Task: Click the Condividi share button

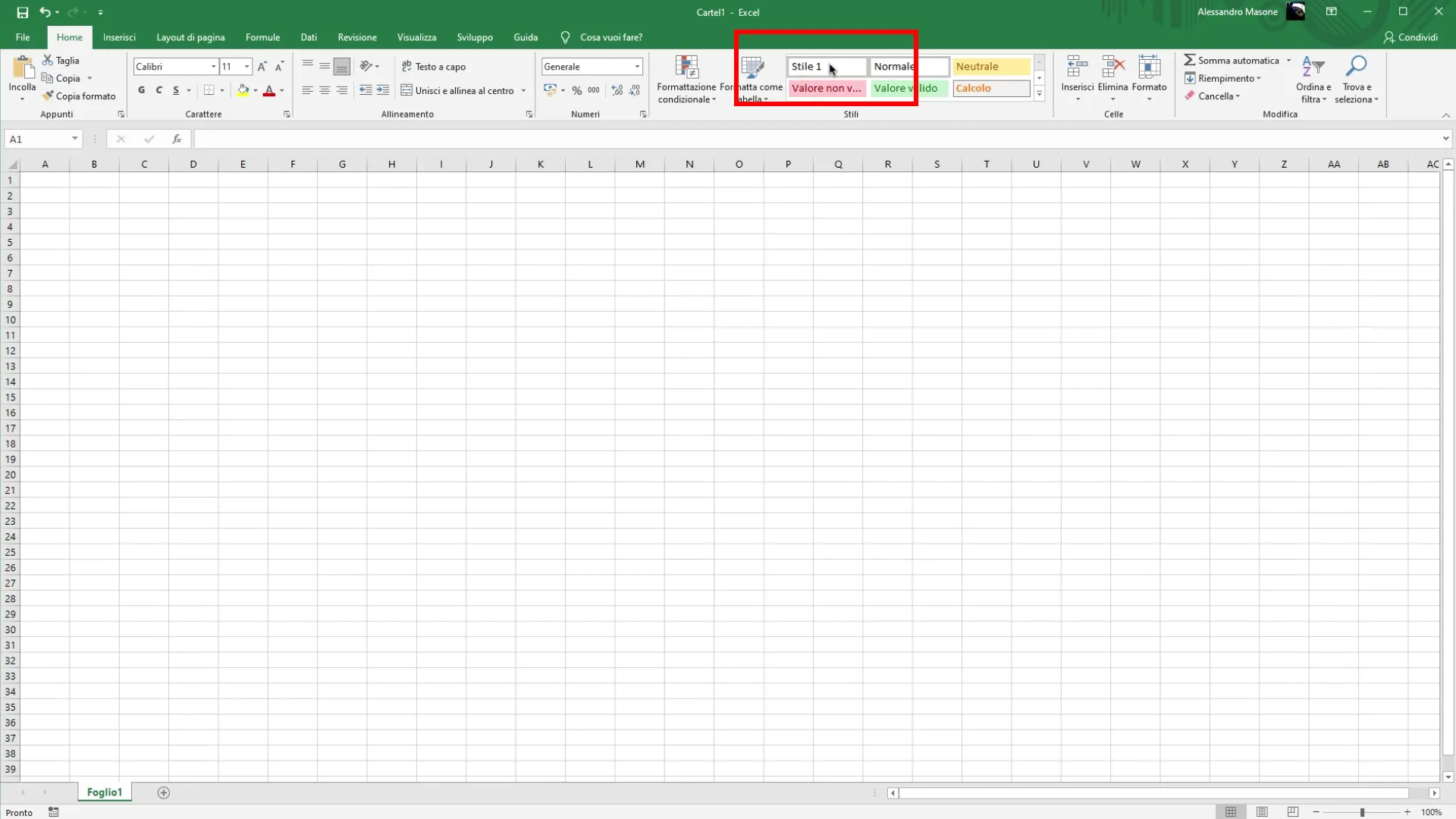Action: point(1410,37)
